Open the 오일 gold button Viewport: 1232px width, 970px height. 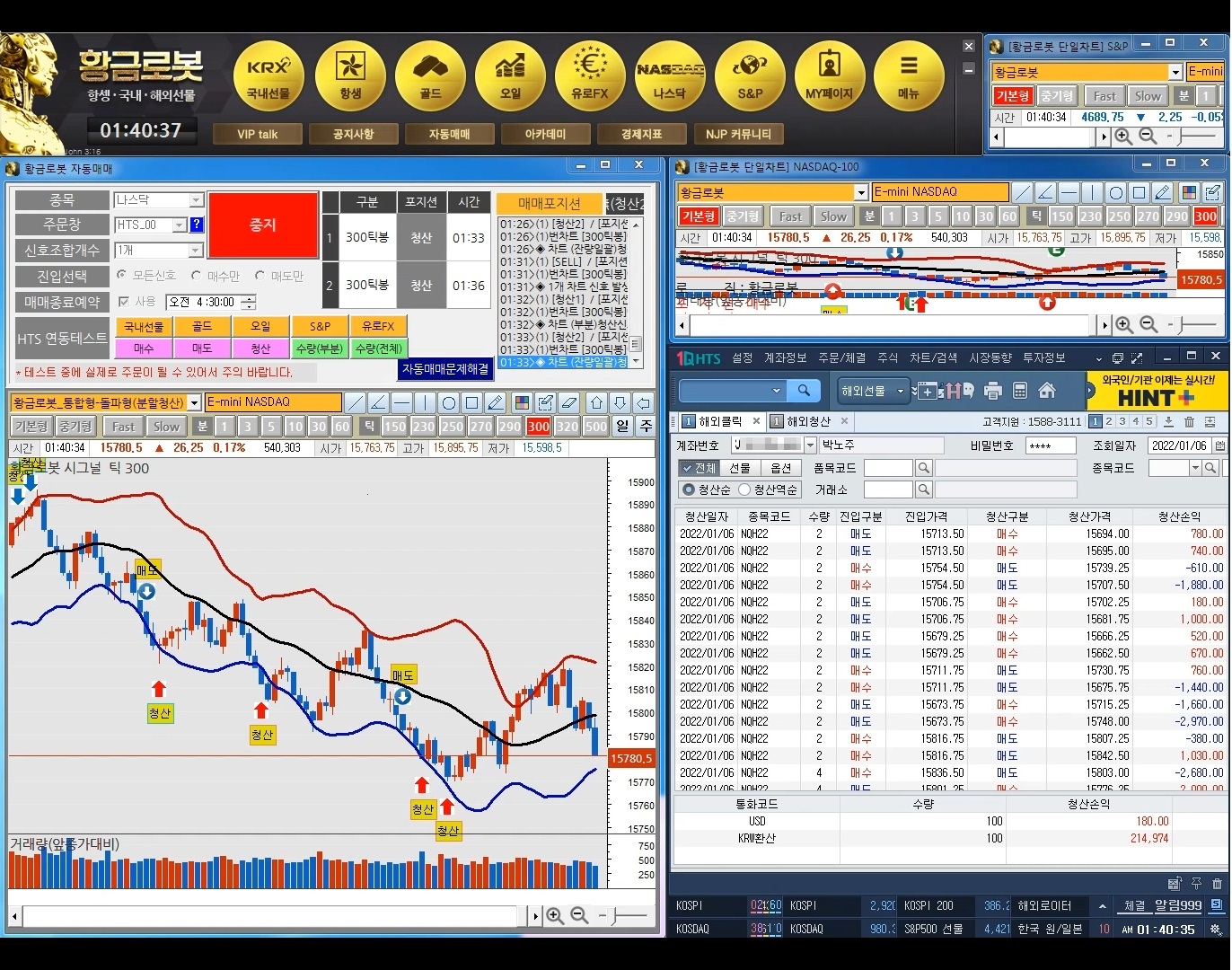point(510,76)
